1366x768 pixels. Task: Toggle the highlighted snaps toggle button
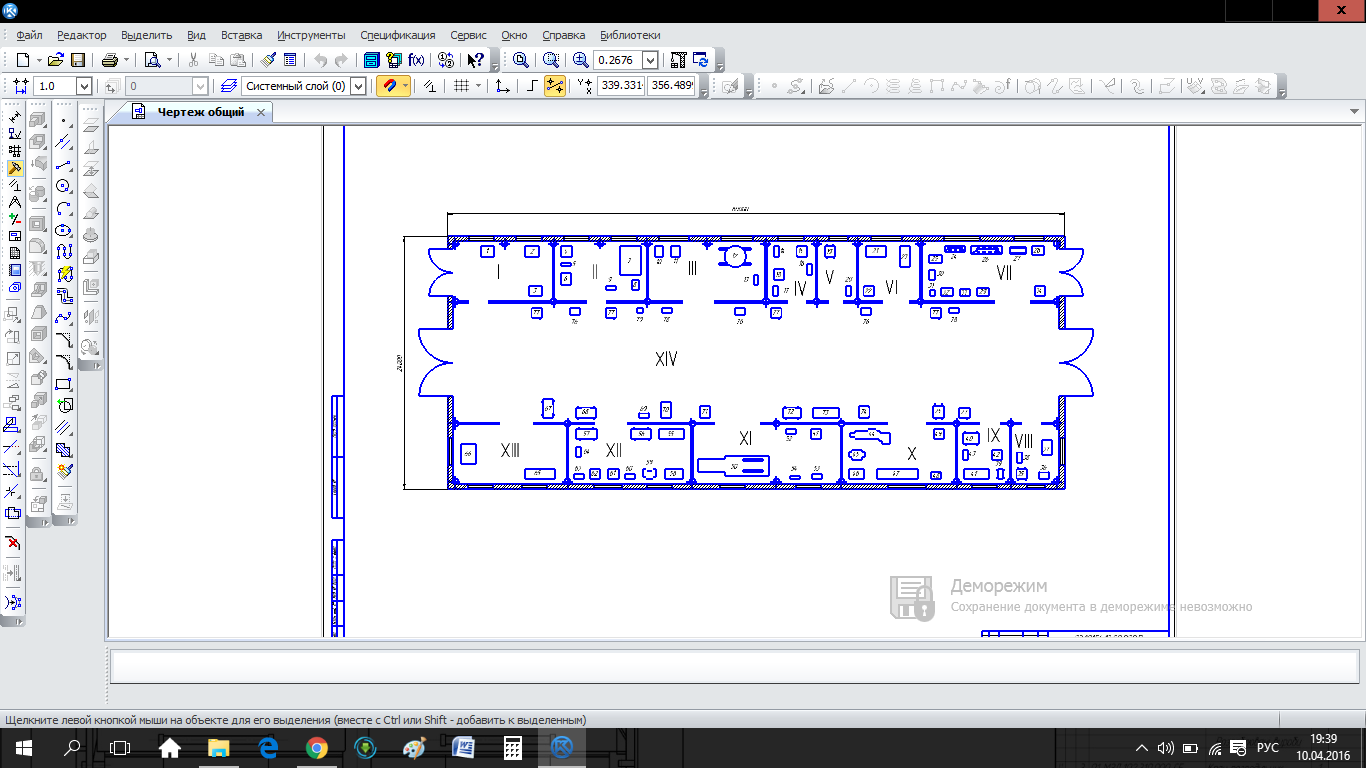click(x=554, y=86)
